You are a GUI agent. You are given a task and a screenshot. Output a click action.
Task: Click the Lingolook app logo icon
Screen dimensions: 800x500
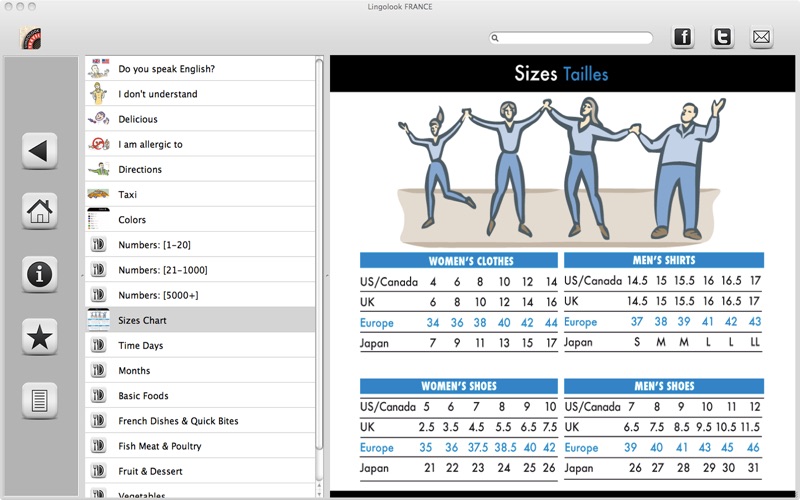tap(31, 38)
